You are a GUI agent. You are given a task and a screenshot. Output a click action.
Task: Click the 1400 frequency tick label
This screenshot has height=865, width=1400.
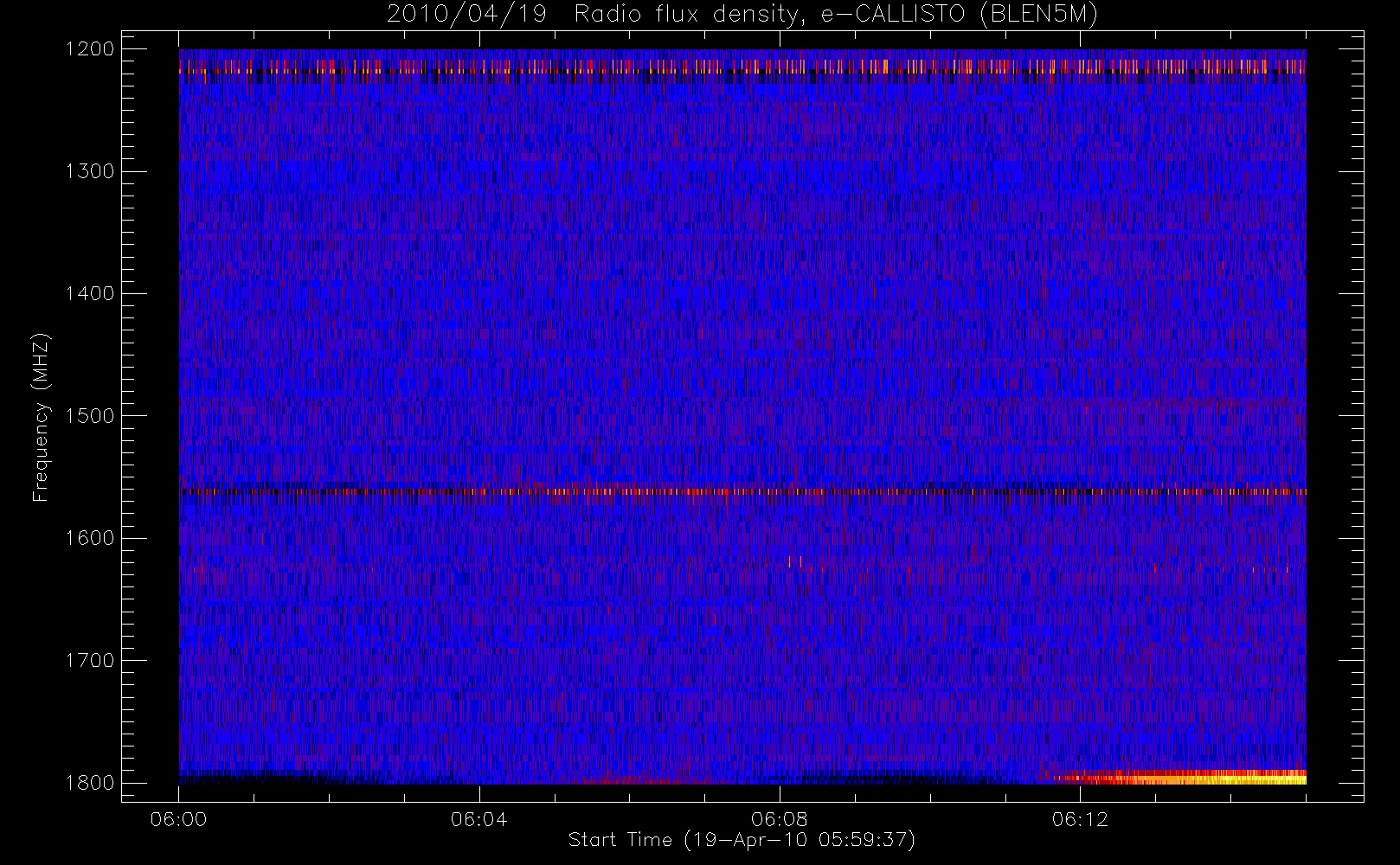pos(90,294)
